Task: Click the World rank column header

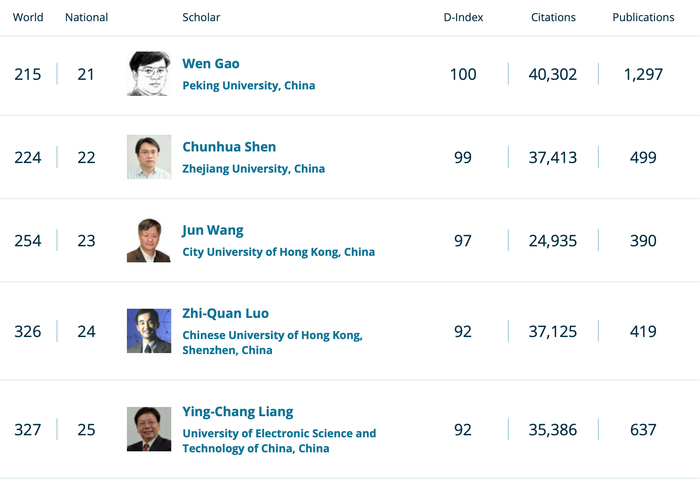Action: [x=28, y=17]
